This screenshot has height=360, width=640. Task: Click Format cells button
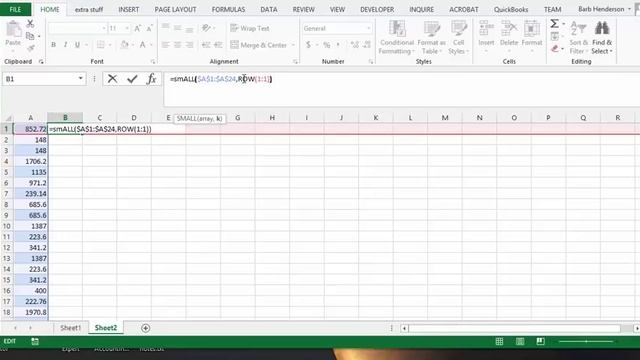531,37
